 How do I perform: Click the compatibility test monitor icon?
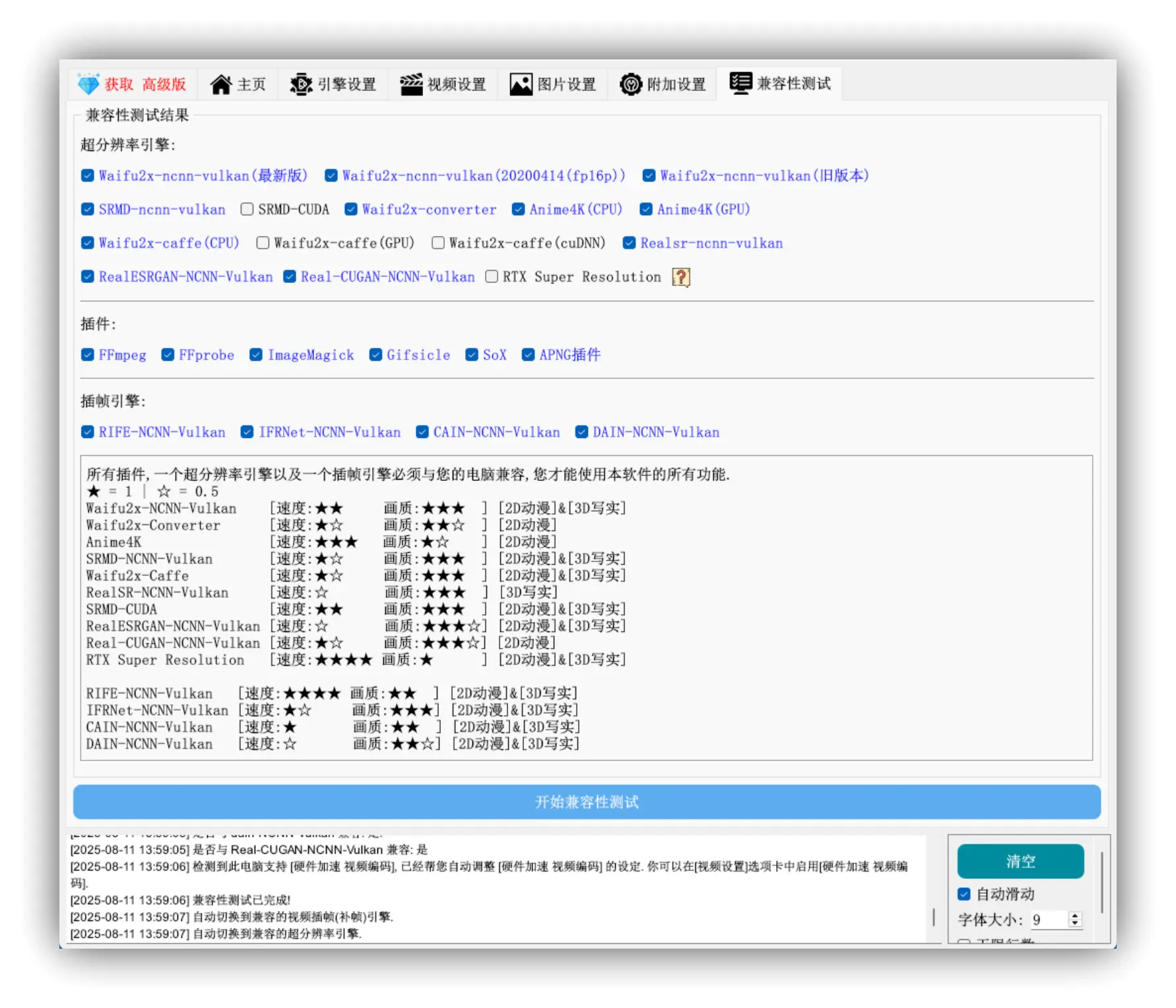point(740,83)
